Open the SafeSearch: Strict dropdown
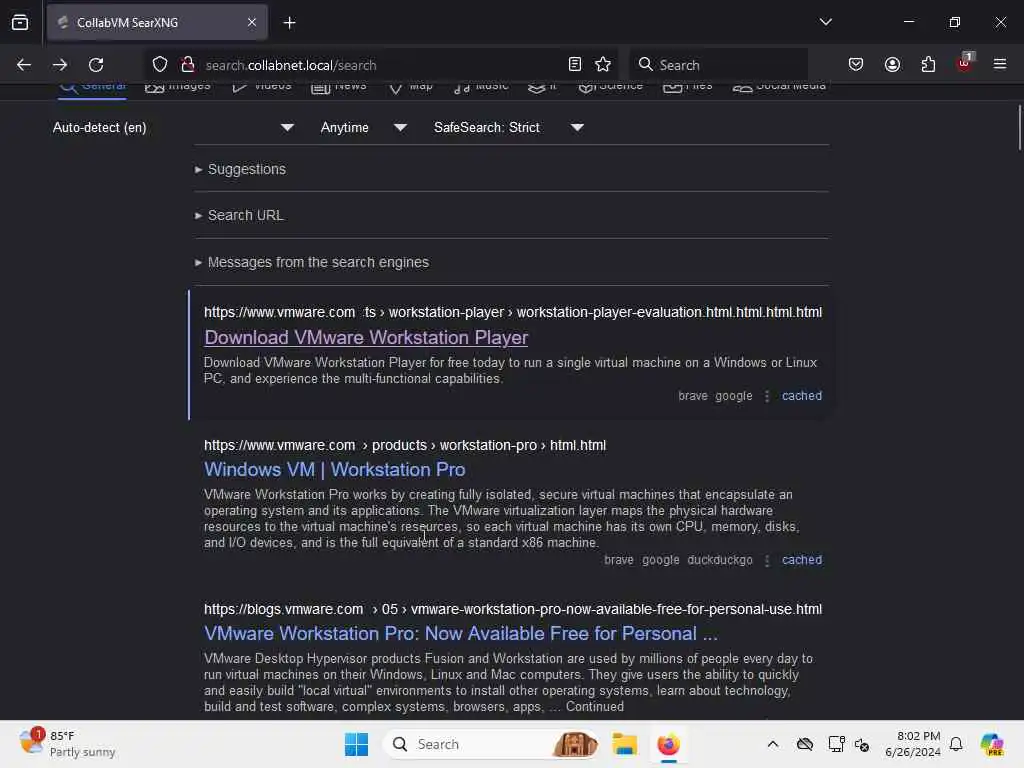This screenshot has height=768, width=1024. tap(509, 127)
